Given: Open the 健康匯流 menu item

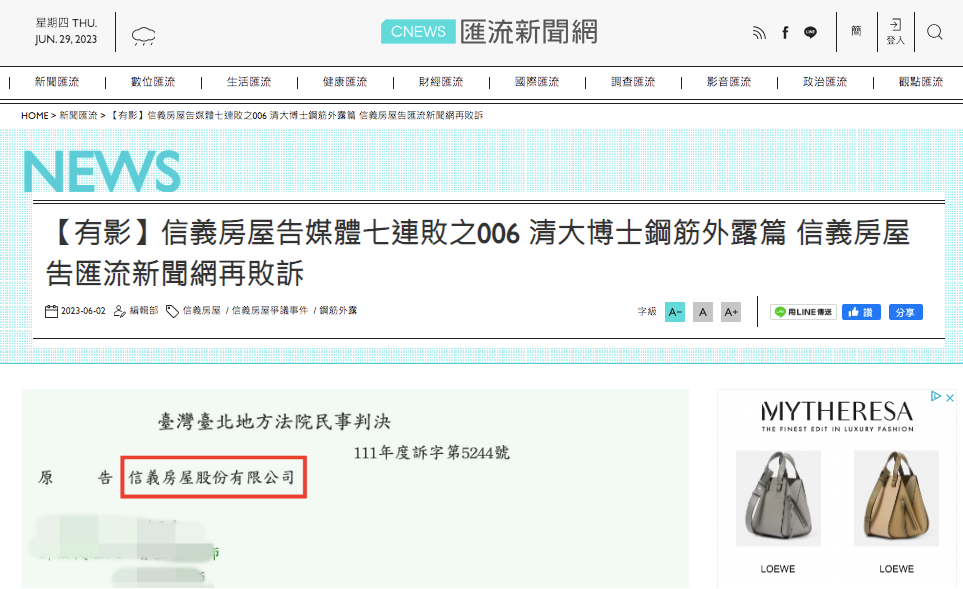Looking at the screenshot, I should 345,82.
